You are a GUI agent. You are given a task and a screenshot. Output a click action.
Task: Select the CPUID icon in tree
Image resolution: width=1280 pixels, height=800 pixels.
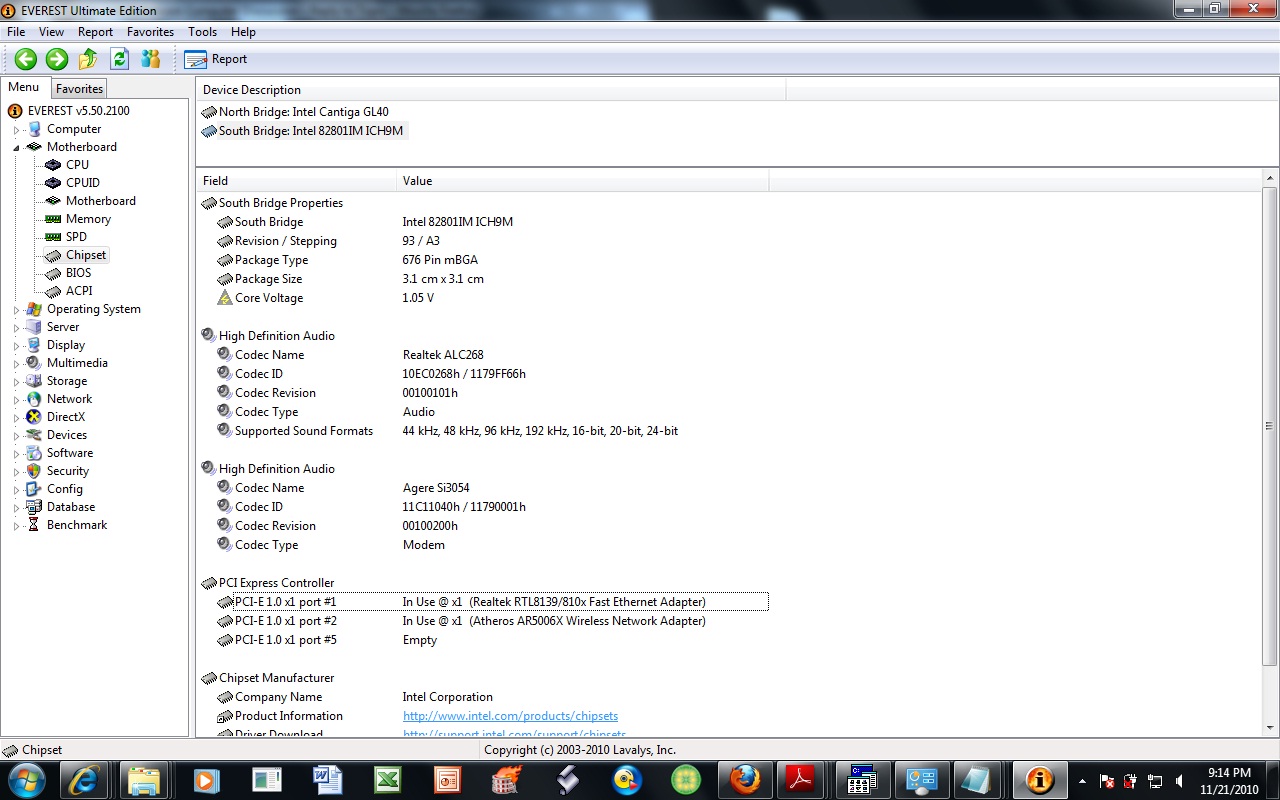[53, 183]
